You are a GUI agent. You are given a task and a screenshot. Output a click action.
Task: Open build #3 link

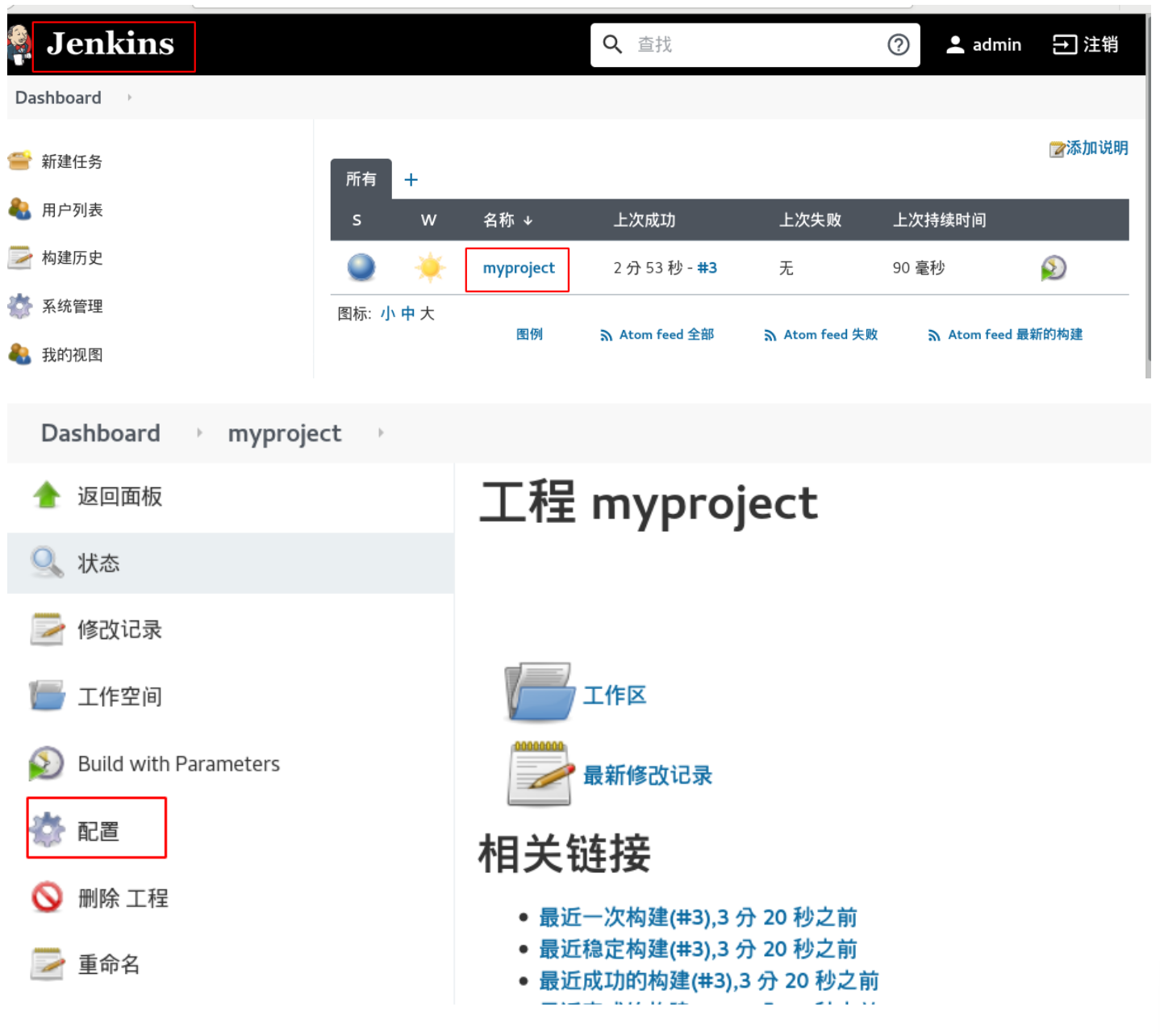(707, 268)
